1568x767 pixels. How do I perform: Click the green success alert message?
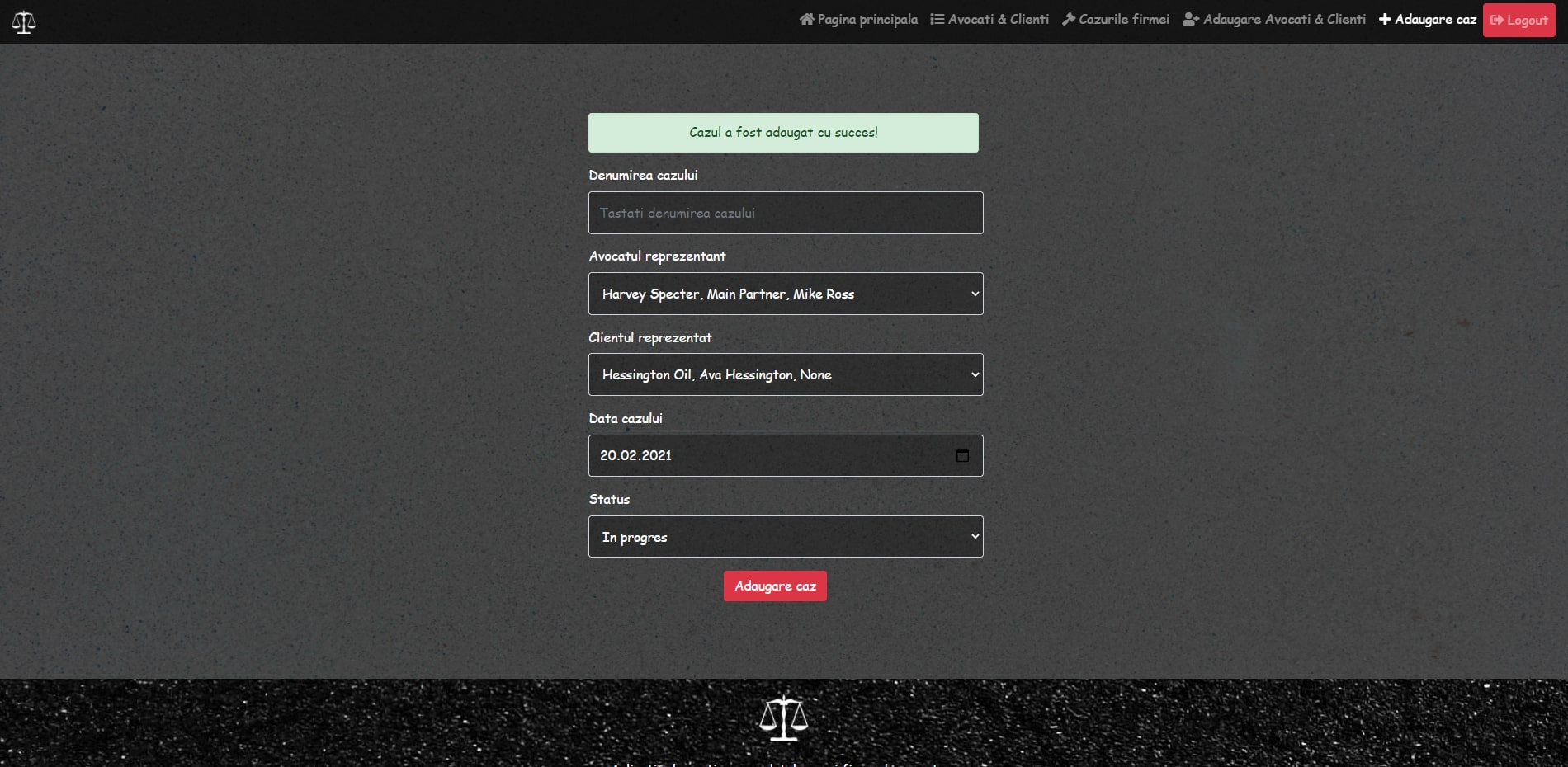(783, 133)
